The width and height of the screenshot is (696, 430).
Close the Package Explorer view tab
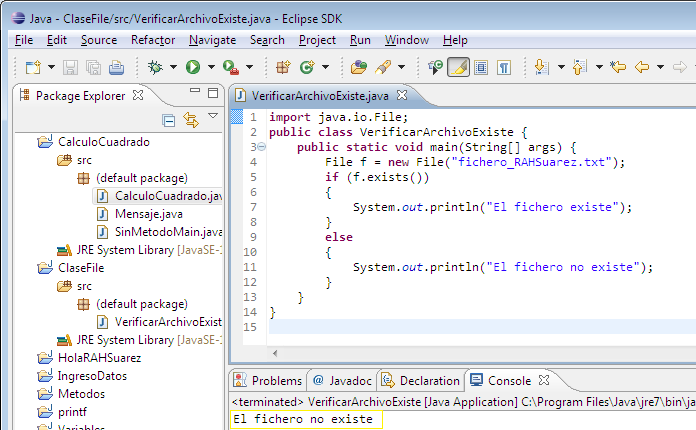click(x=138, y=95)
